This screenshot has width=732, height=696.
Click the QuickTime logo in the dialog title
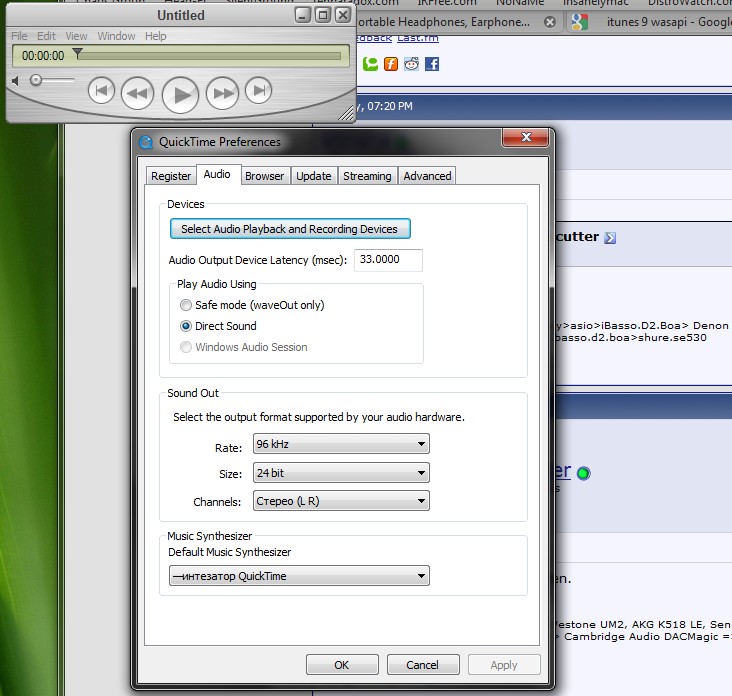click(x=146, y=142)
